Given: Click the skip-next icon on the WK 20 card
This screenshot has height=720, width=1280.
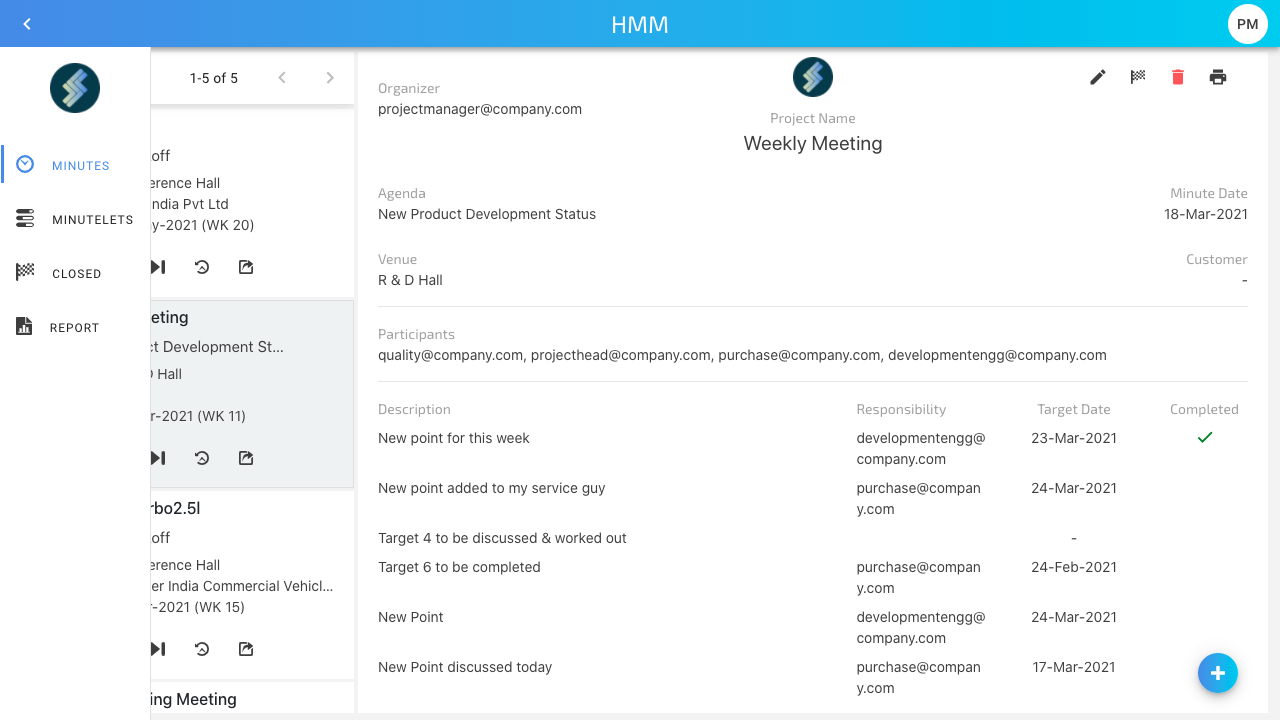Looking at the screenshot, I should pos(158,267).
